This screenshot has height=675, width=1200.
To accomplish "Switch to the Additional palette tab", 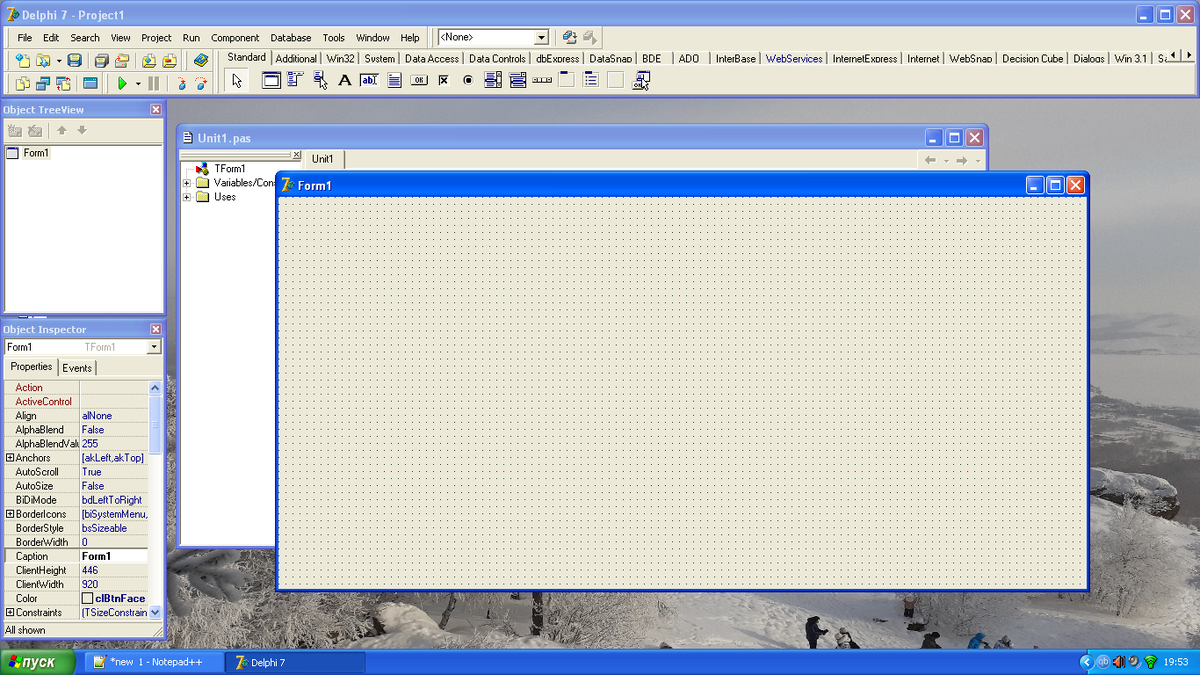I will 296,58.
